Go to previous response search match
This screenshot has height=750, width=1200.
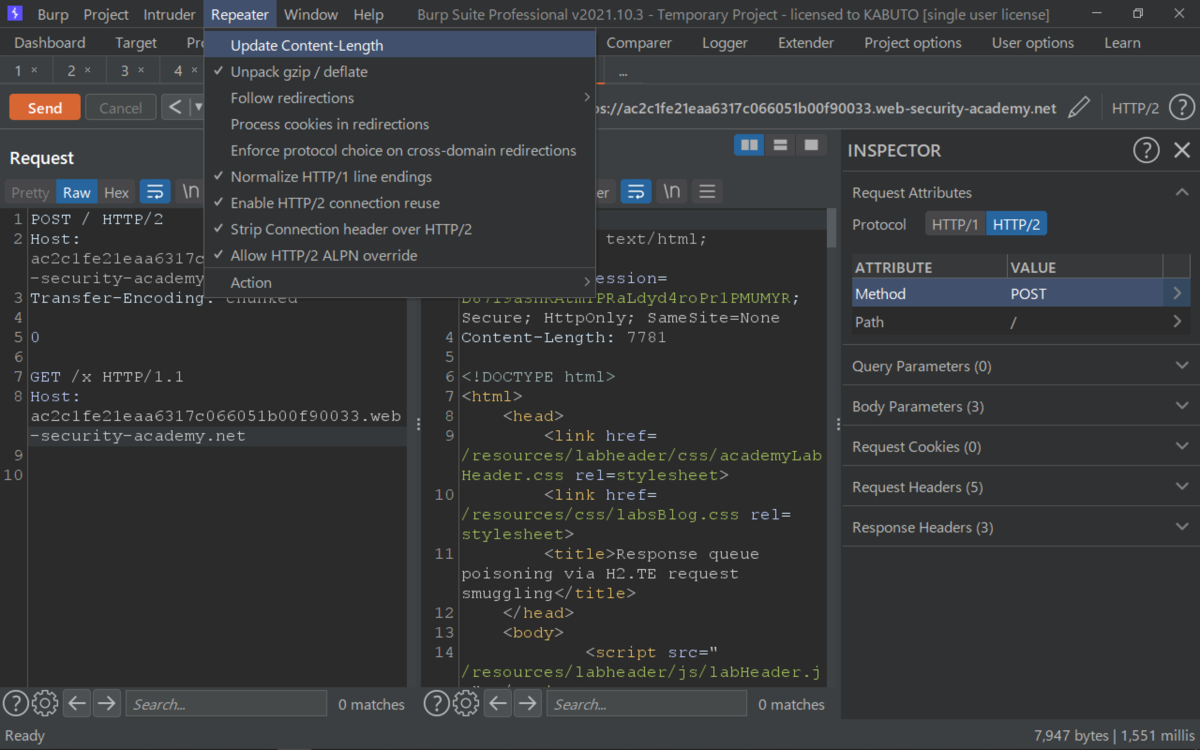pyautogui.click(x=498, y=704)
